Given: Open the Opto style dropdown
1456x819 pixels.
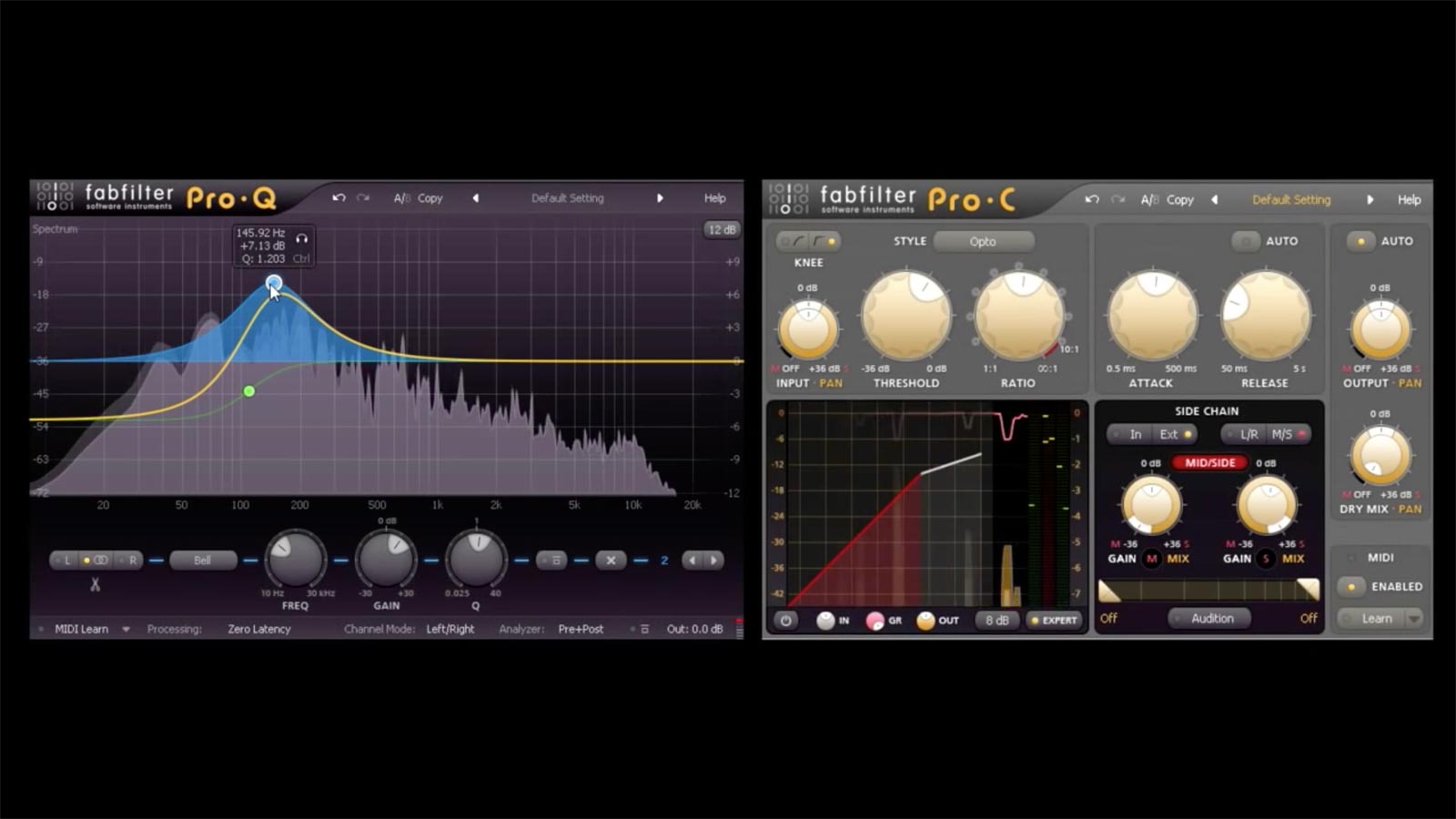Looking at the screenshot, I should pyautogui.click(x=984, y=241).
